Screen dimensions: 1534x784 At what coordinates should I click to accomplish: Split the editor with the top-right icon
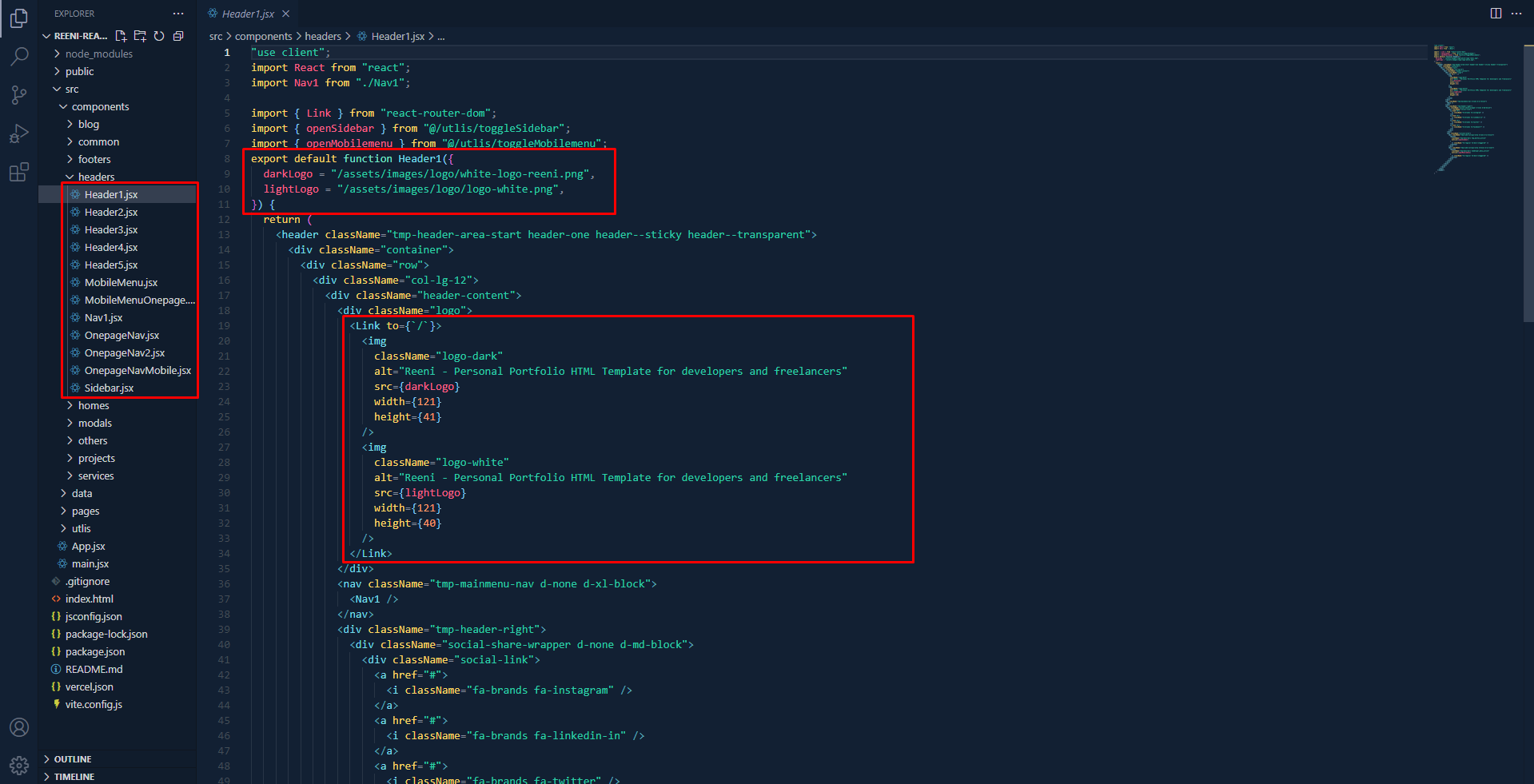1495,13
